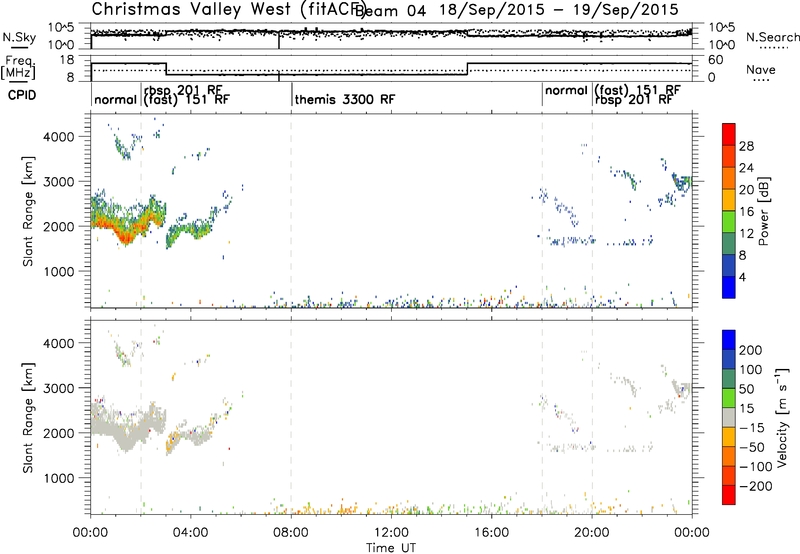The image size is (800, 554).
Task: Click the 'CPID' row label
Action: pyautogui.click(x=22, y=95)
